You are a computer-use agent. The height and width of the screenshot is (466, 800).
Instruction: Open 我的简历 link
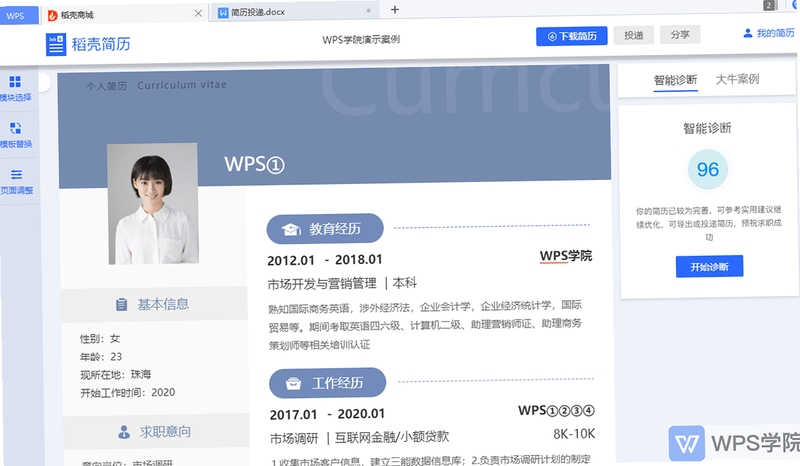pos(768,33)
